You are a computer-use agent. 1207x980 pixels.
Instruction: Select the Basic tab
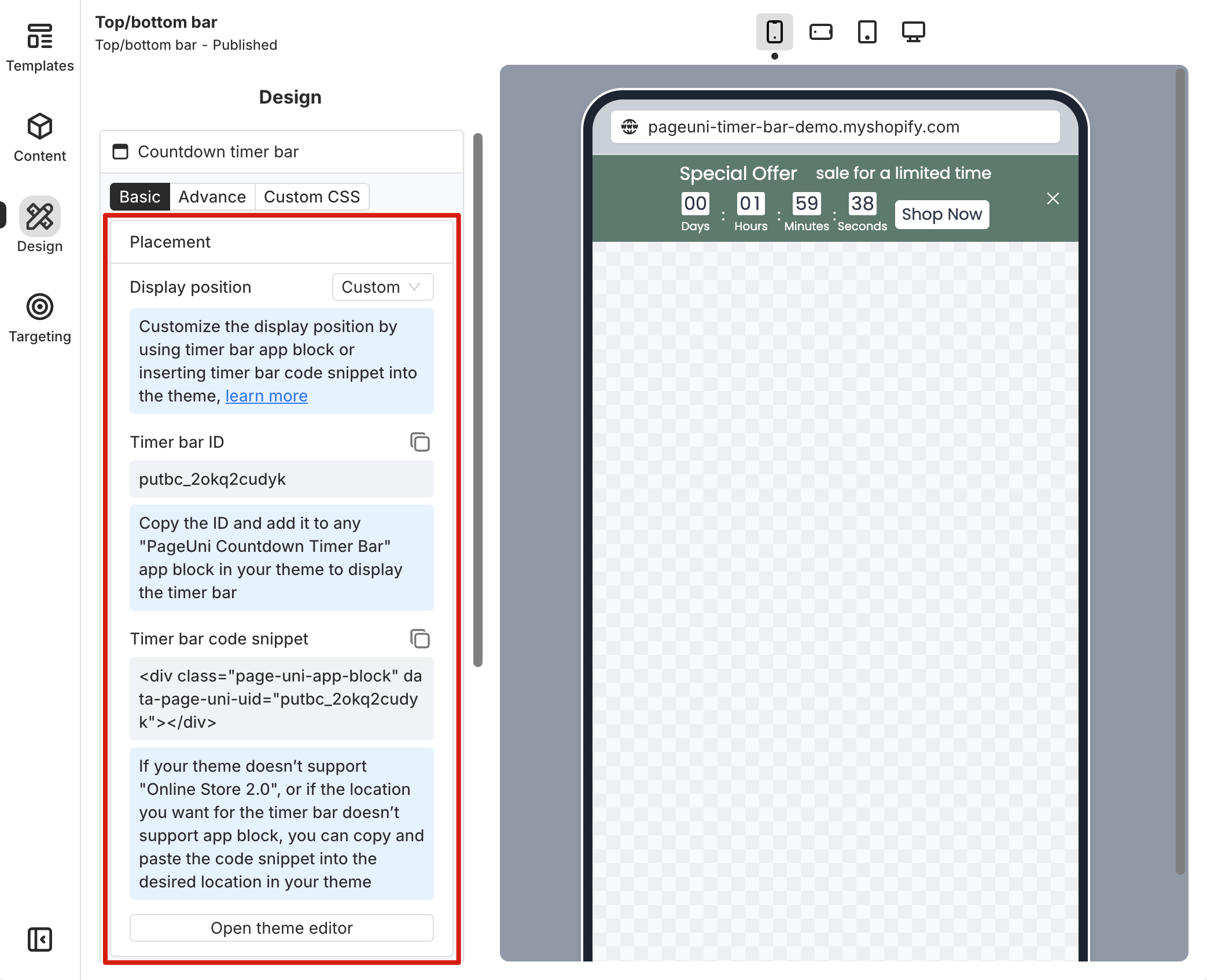[139, 197]
